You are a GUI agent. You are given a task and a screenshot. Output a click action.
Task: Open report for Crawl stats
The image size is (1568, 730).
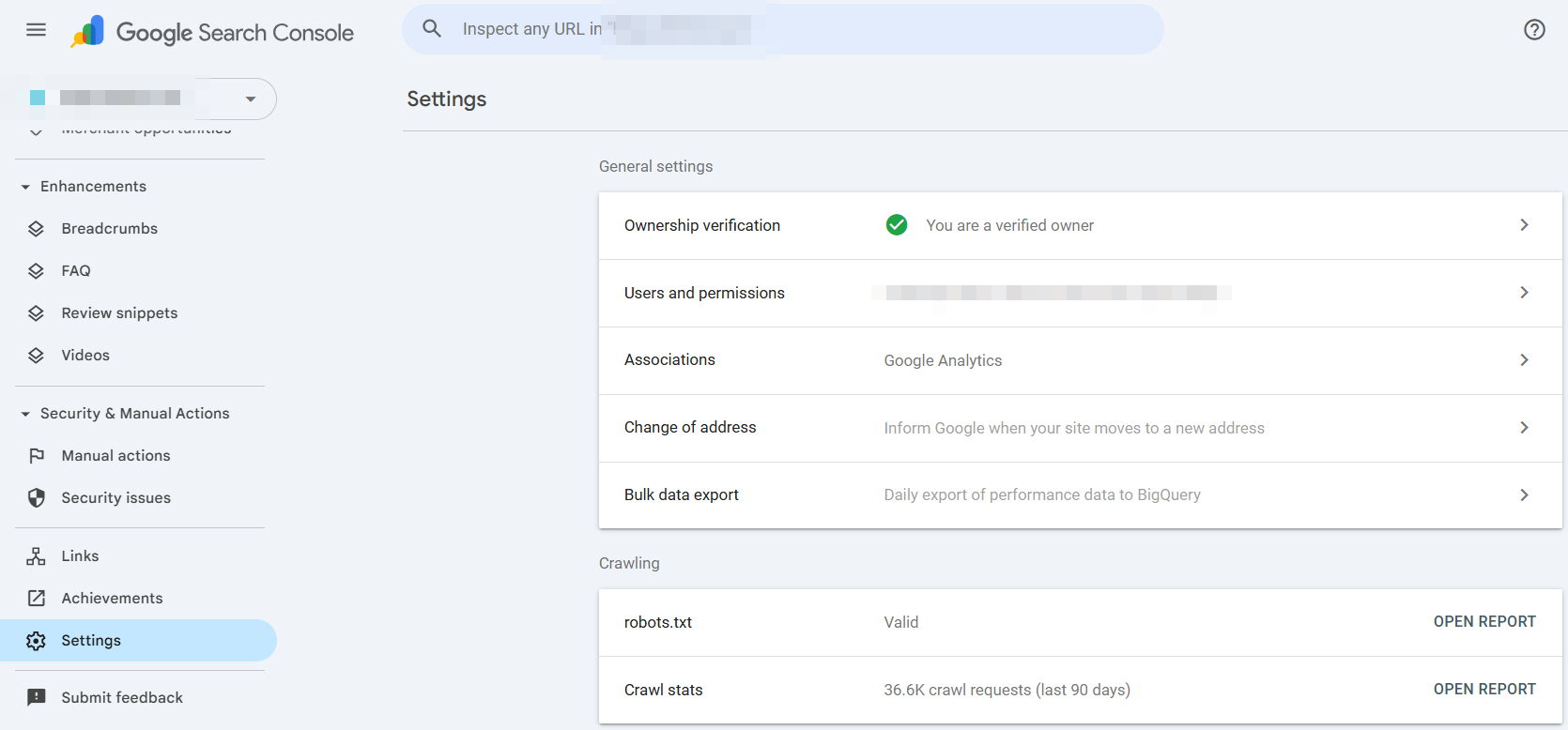1483,690
